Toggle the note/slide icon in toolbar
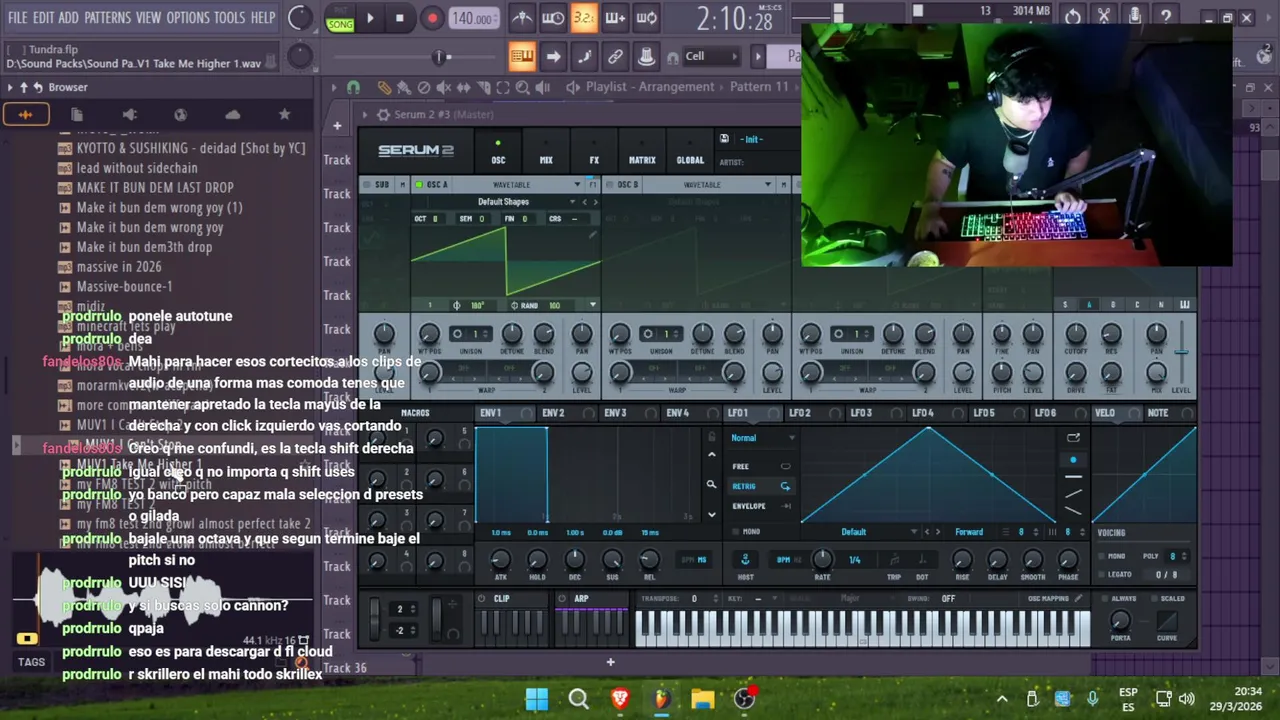Screen dimensions: 1280x720 pyautogui.click(x=584, y=56)
